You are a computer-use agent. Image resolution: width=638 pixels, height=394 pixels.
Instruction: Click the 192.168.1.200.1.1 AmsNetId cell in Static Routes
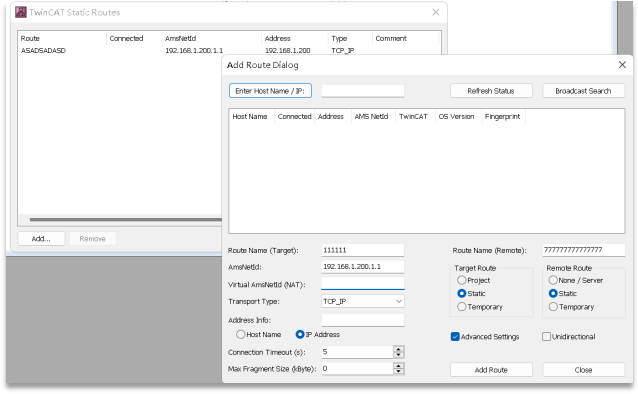(194, 50)
